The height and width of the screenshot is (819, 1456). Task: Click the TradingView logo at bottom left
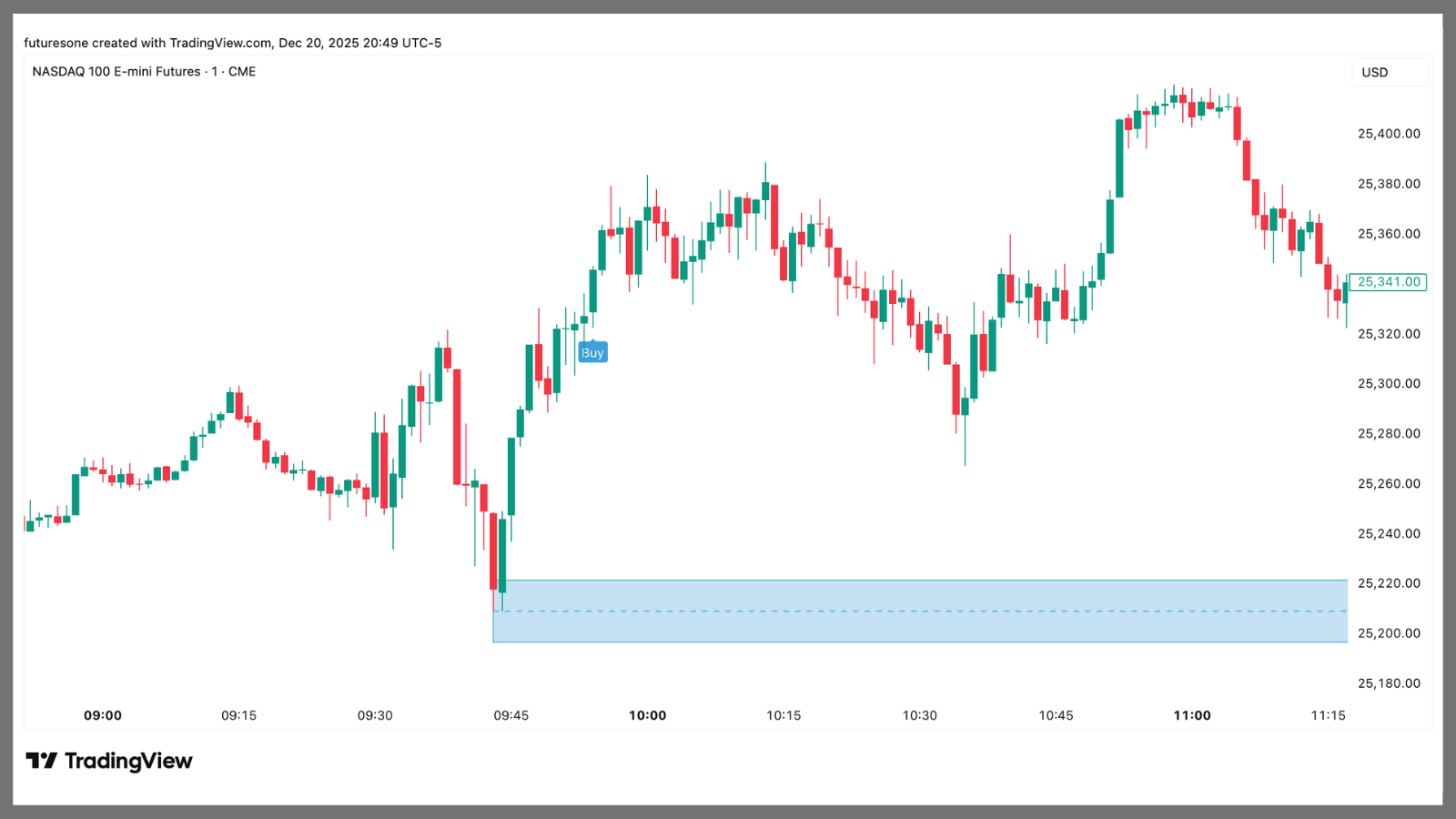tap(109, 761)
